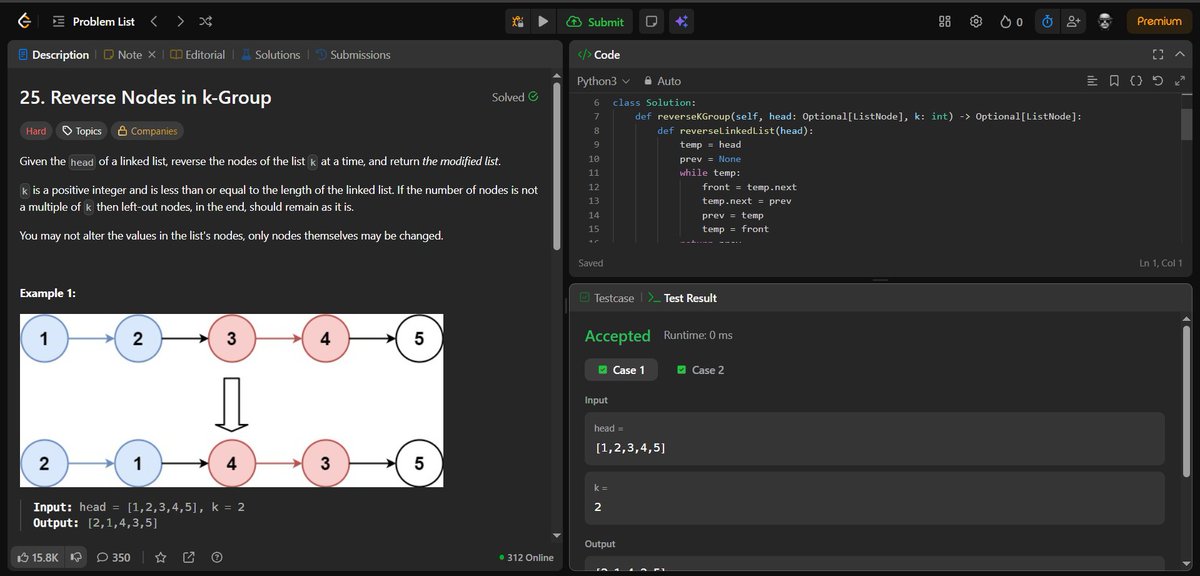Go to previous problem arrow
Viewport: 1200px width, 576px height.
pos(153,21)
